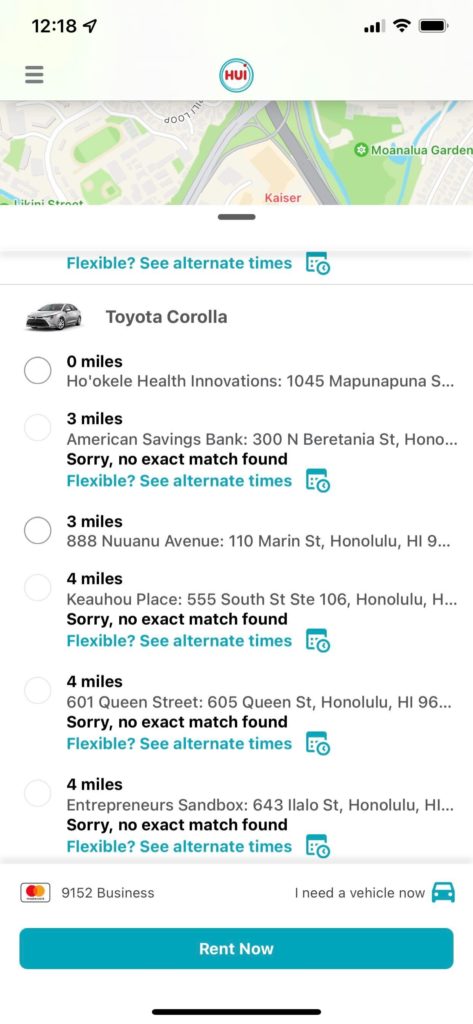Tap calendar icon under American Savings Bank

coord(318,481)
